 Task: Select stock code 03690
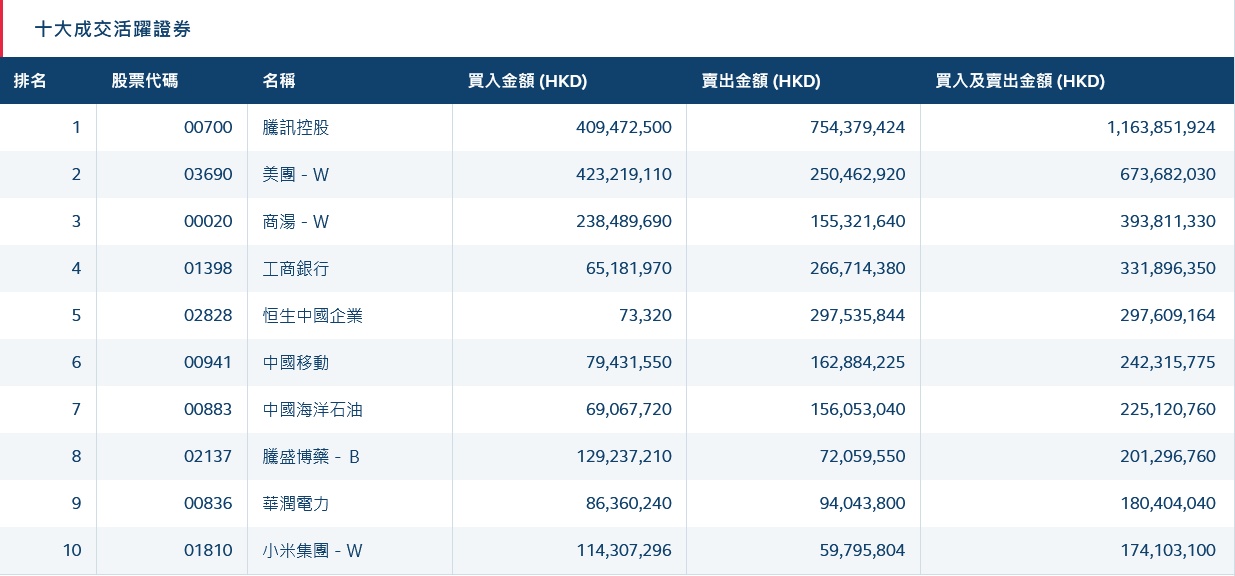pos(208,174)
